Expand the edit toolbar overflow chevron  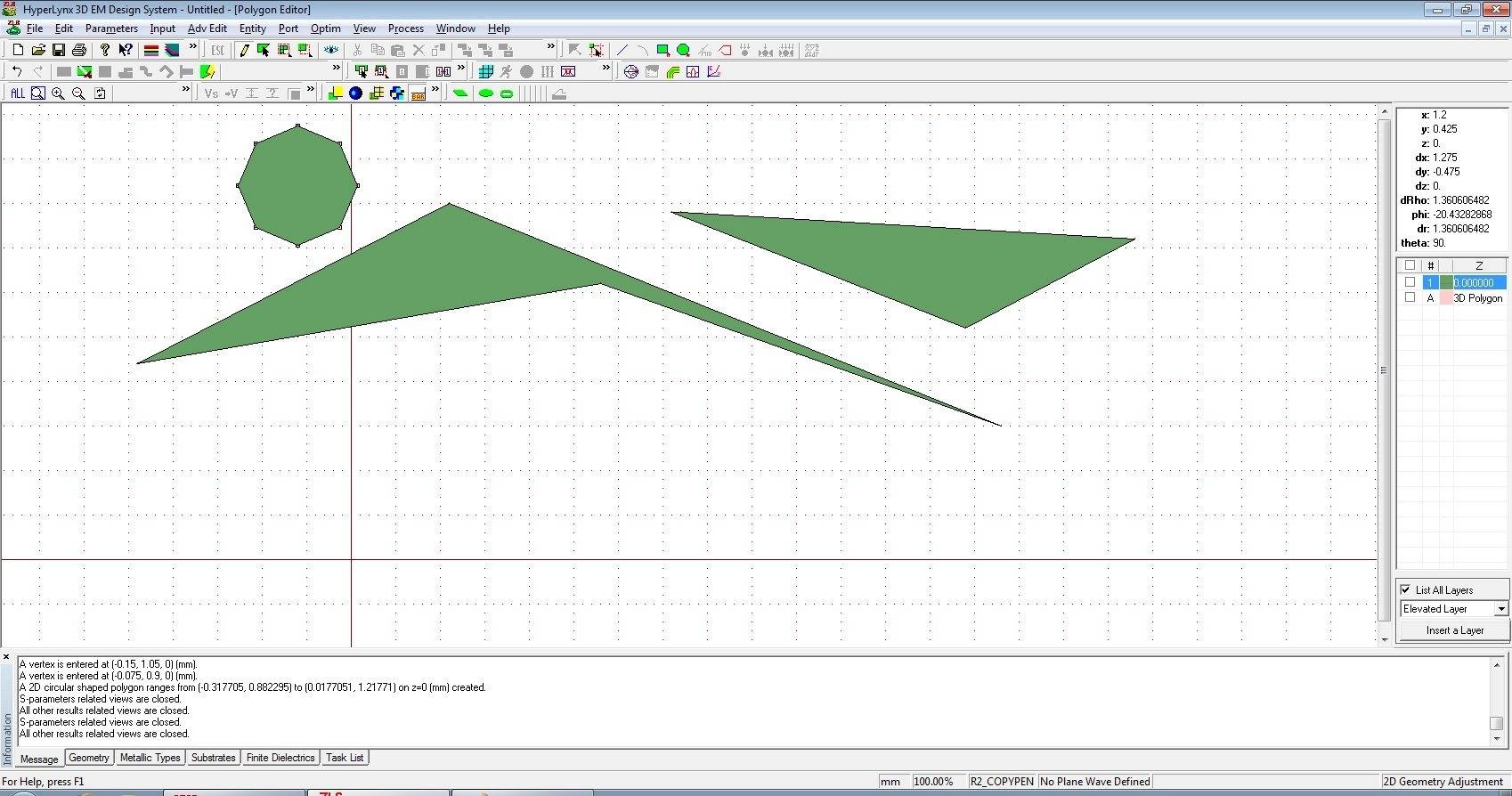pos(551,47)
